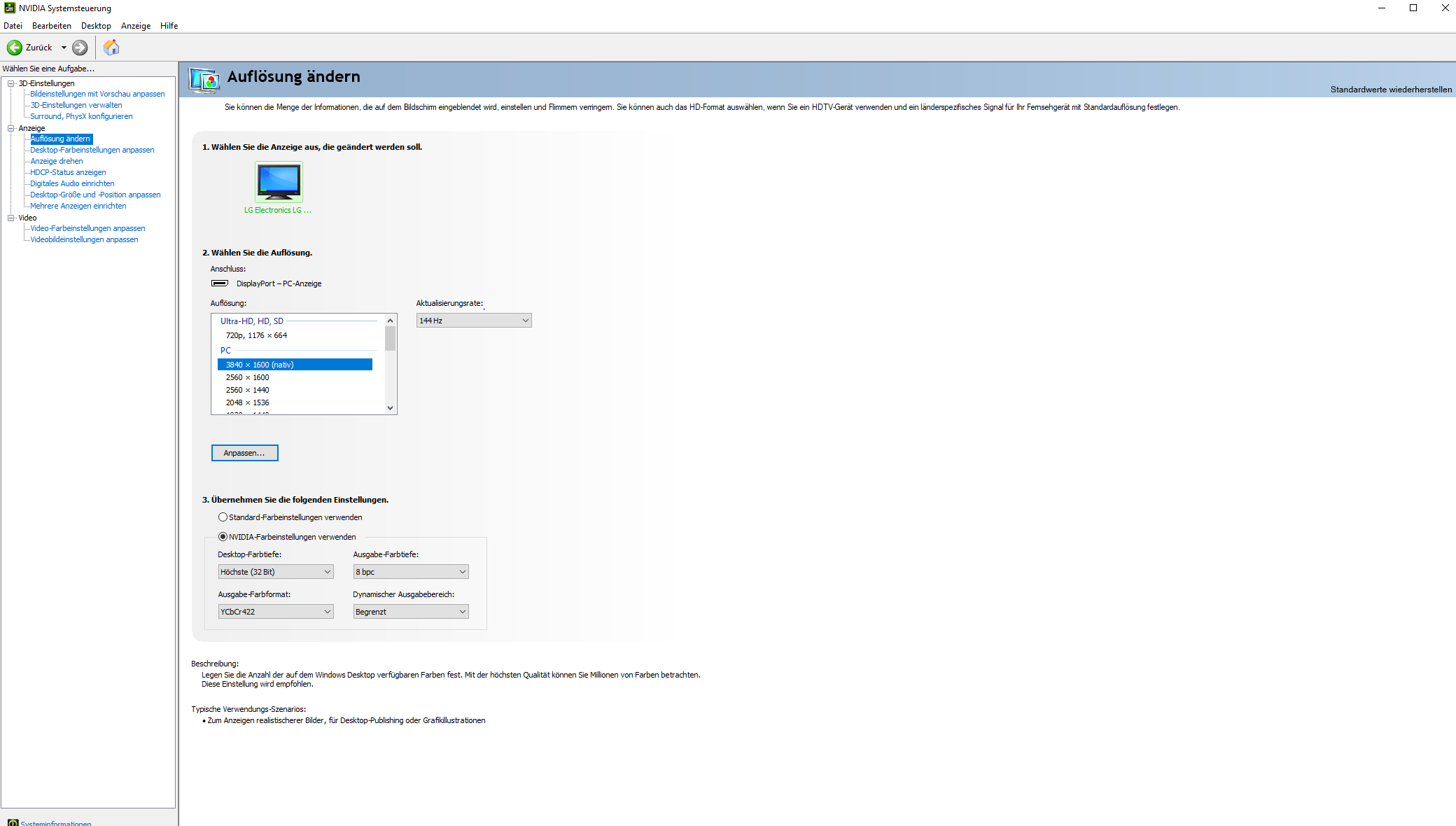Click the Systeminformationen icon at bottom left
This screenshot has height=826, width=1456.
(13, 822)
